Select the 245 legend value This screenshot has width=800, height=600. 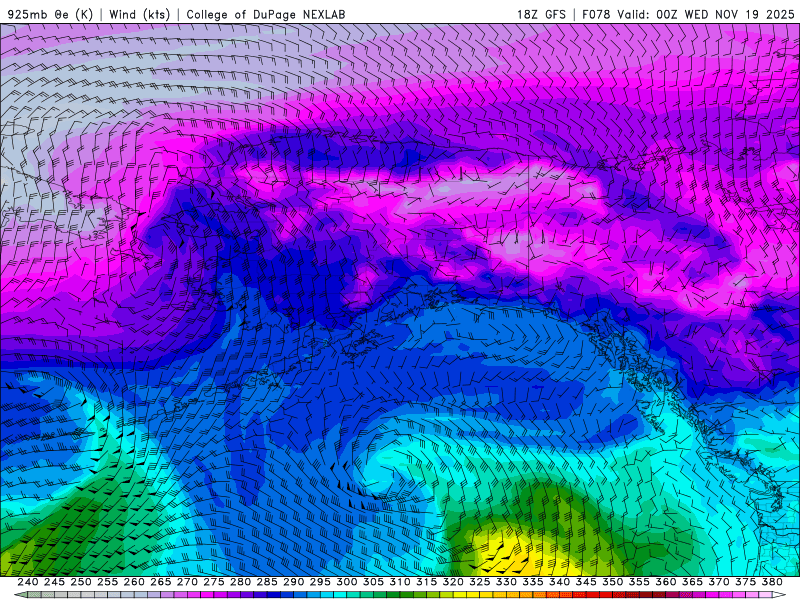(x=54, y=582)
